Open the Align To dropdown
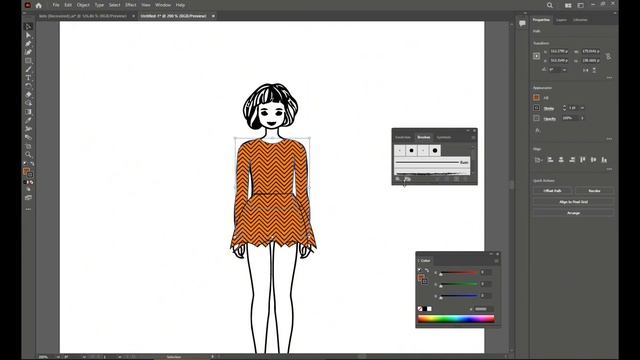 (x=538, y=160)
